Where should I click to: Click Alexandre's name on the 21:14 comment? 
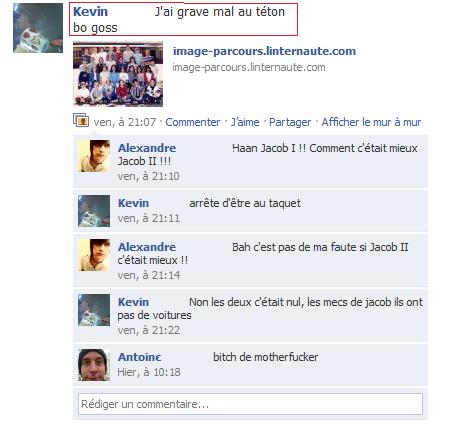[x=147, y=247]
